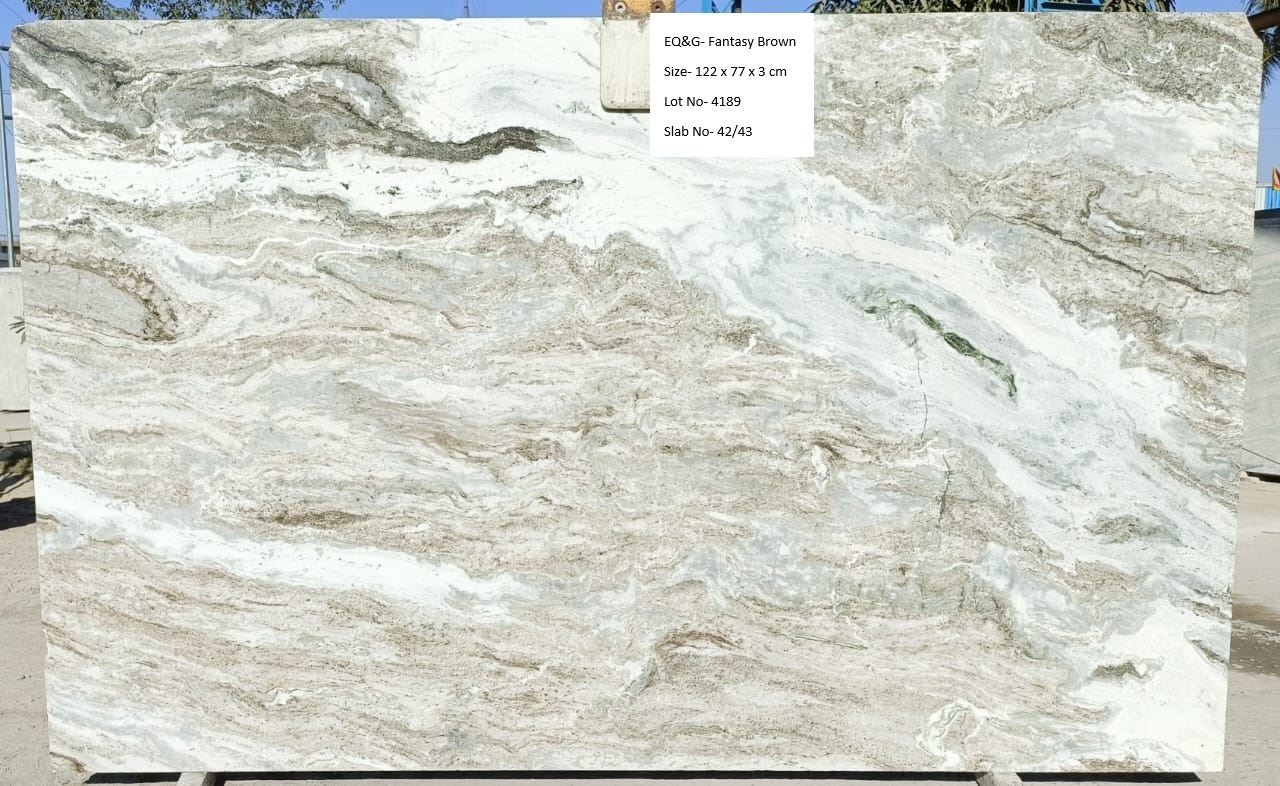Viewport: 1280px width, 786px height.
Task: Select the 'Slab No- 42/43' text
Action: (708, 131)
